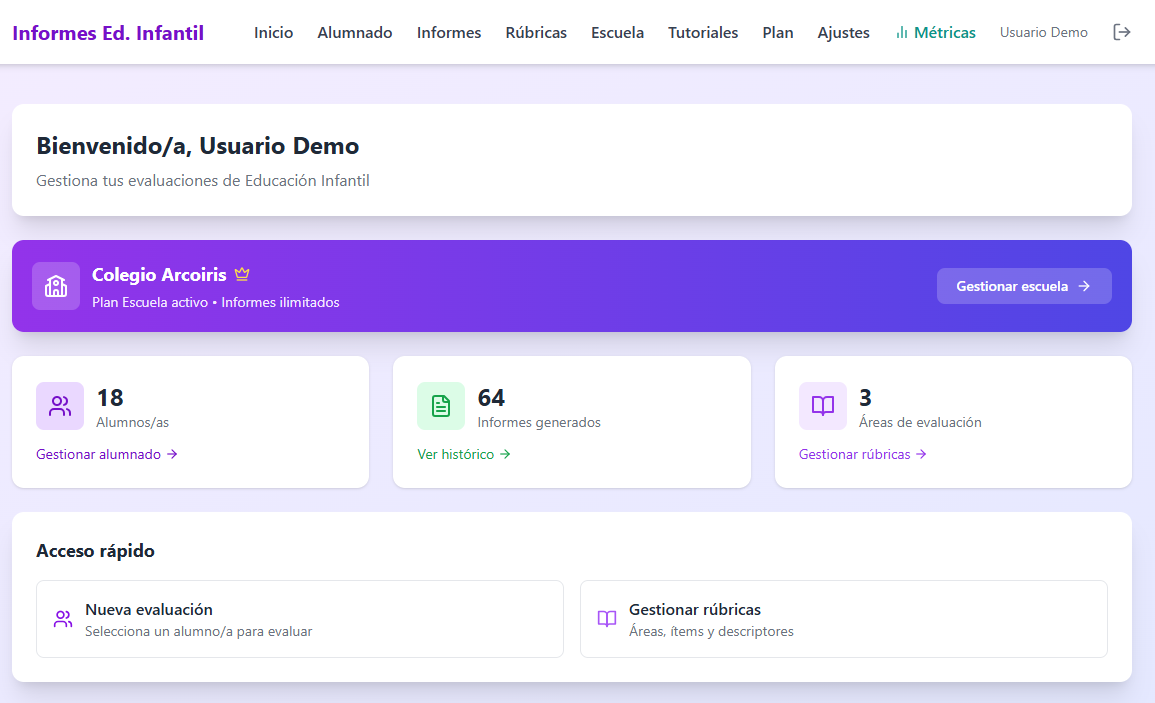The width and height of the screenshot is (1155, 703).
Task: Open the Métricas section with chart icon
Action: tap(935, 32)
